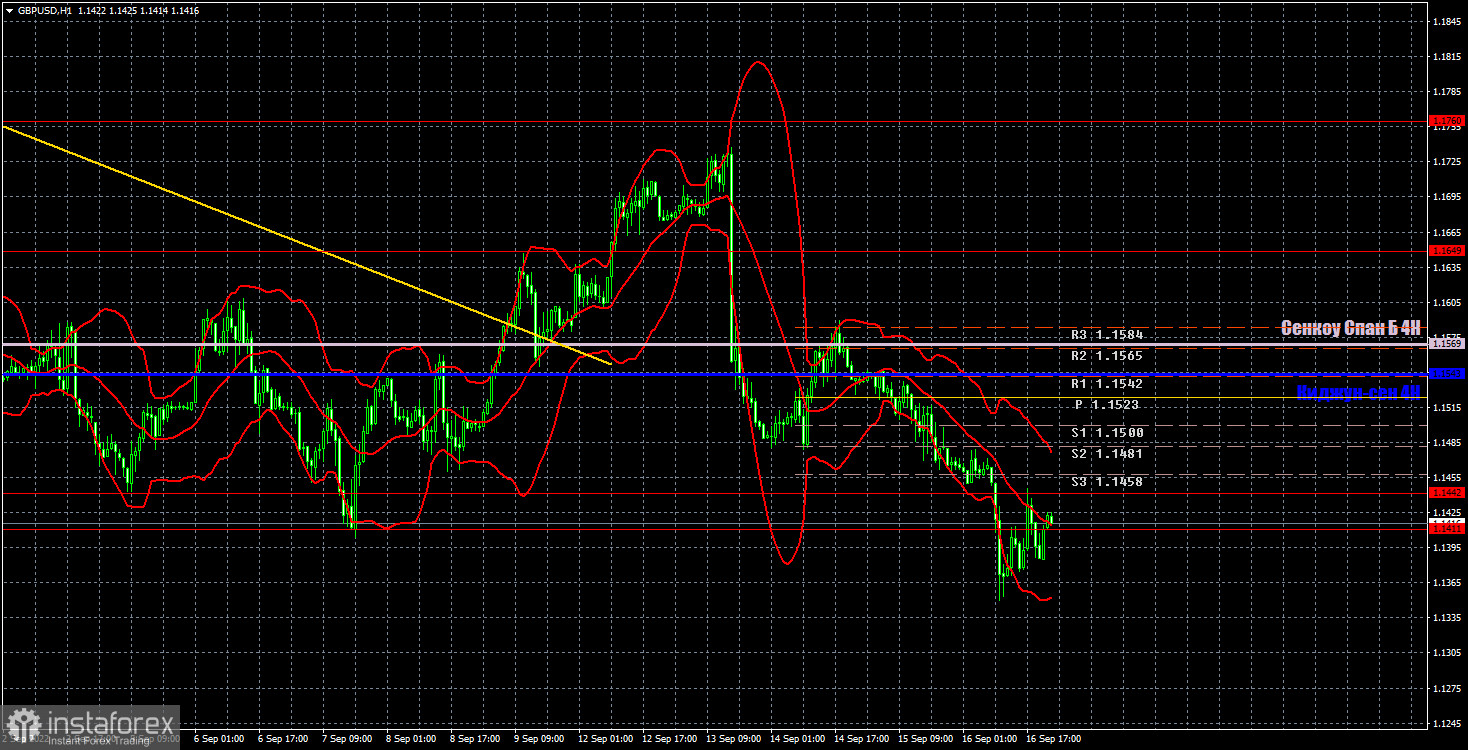Click the 1.1845 price axis label
This screenshot has height=750, width=1468.
point(1447,22)
